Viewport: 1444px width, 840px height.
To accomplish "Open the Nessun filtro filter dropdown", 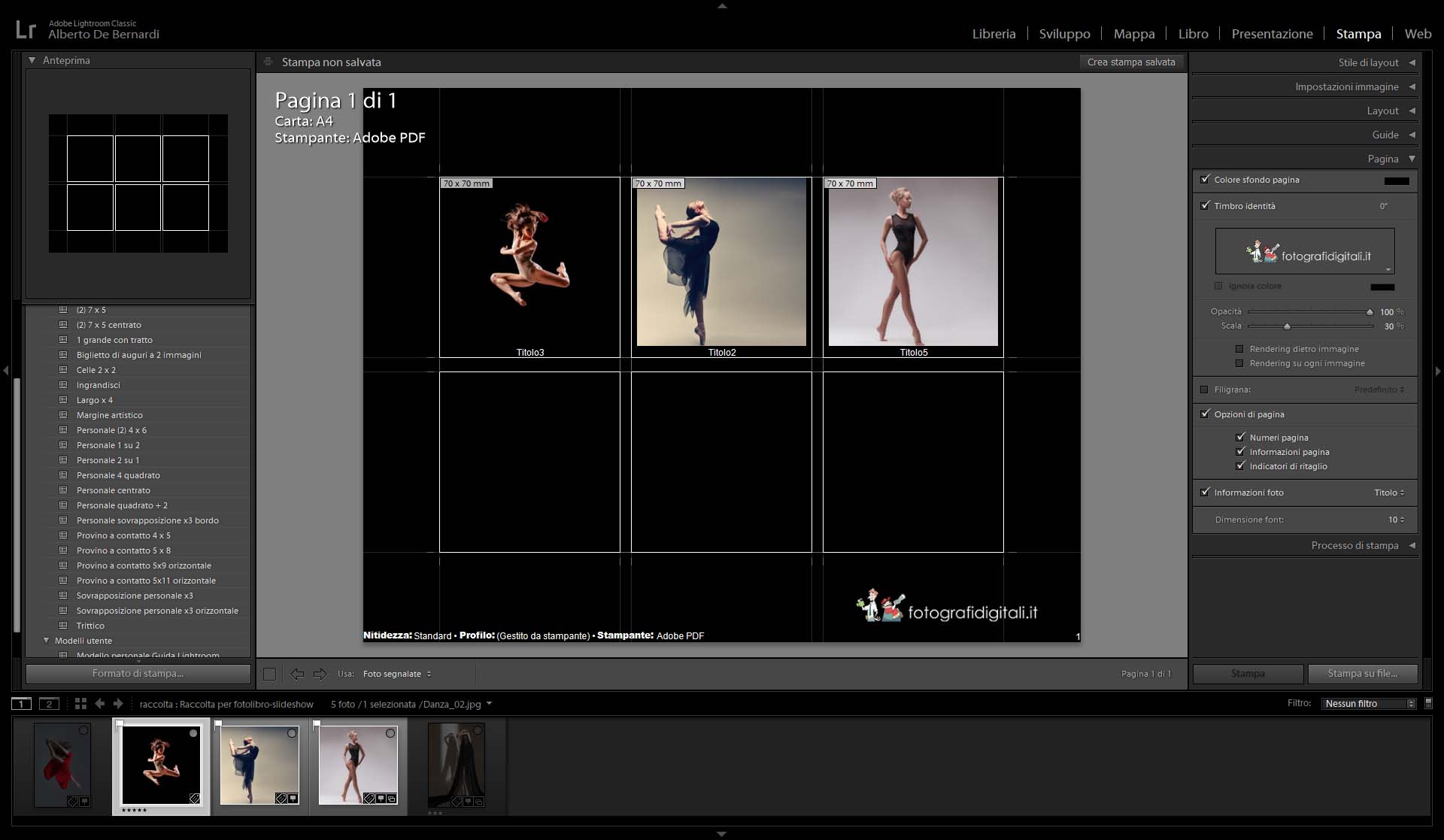I will click(1369, 704).
